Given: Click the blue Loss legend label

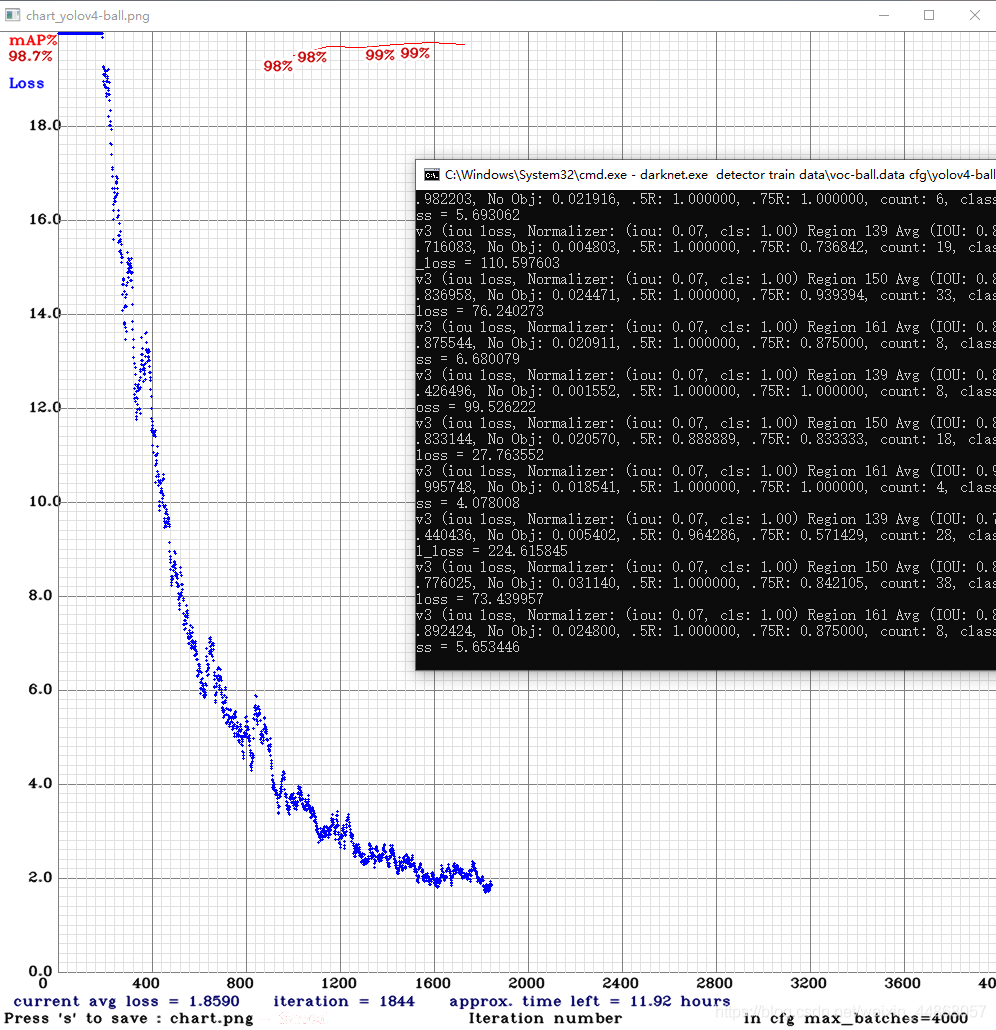Looking at the screenshot, I should 27,83.
